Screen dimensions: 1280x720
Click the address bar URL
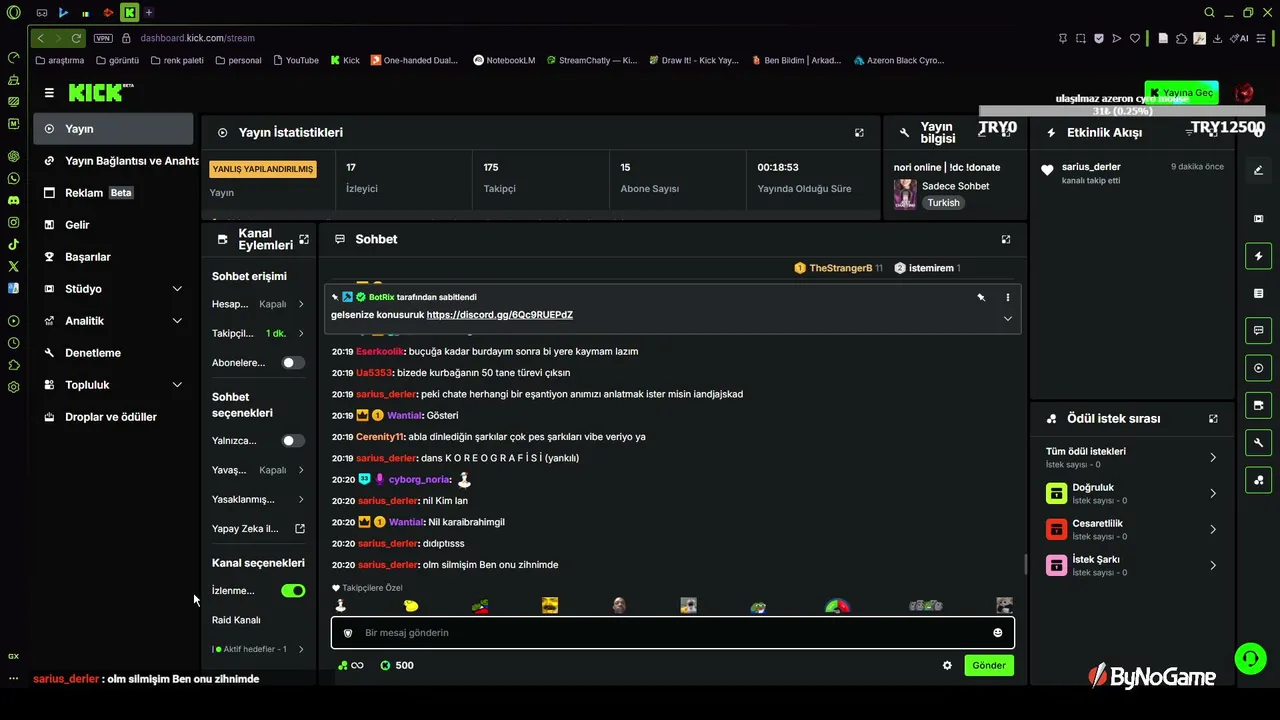(197, 38)
